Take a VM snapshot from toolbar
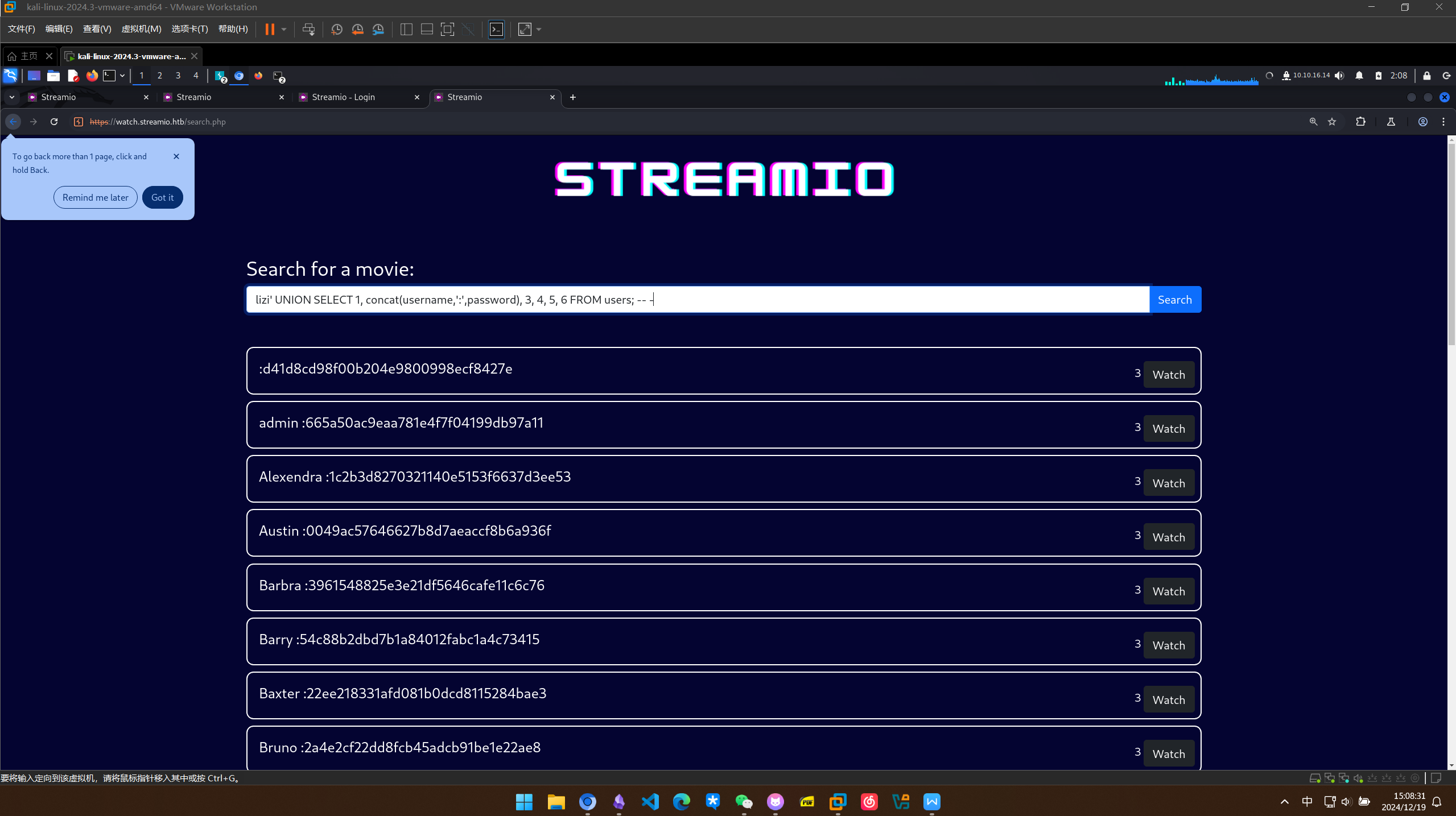The image size is (1456, 816). 336,30
